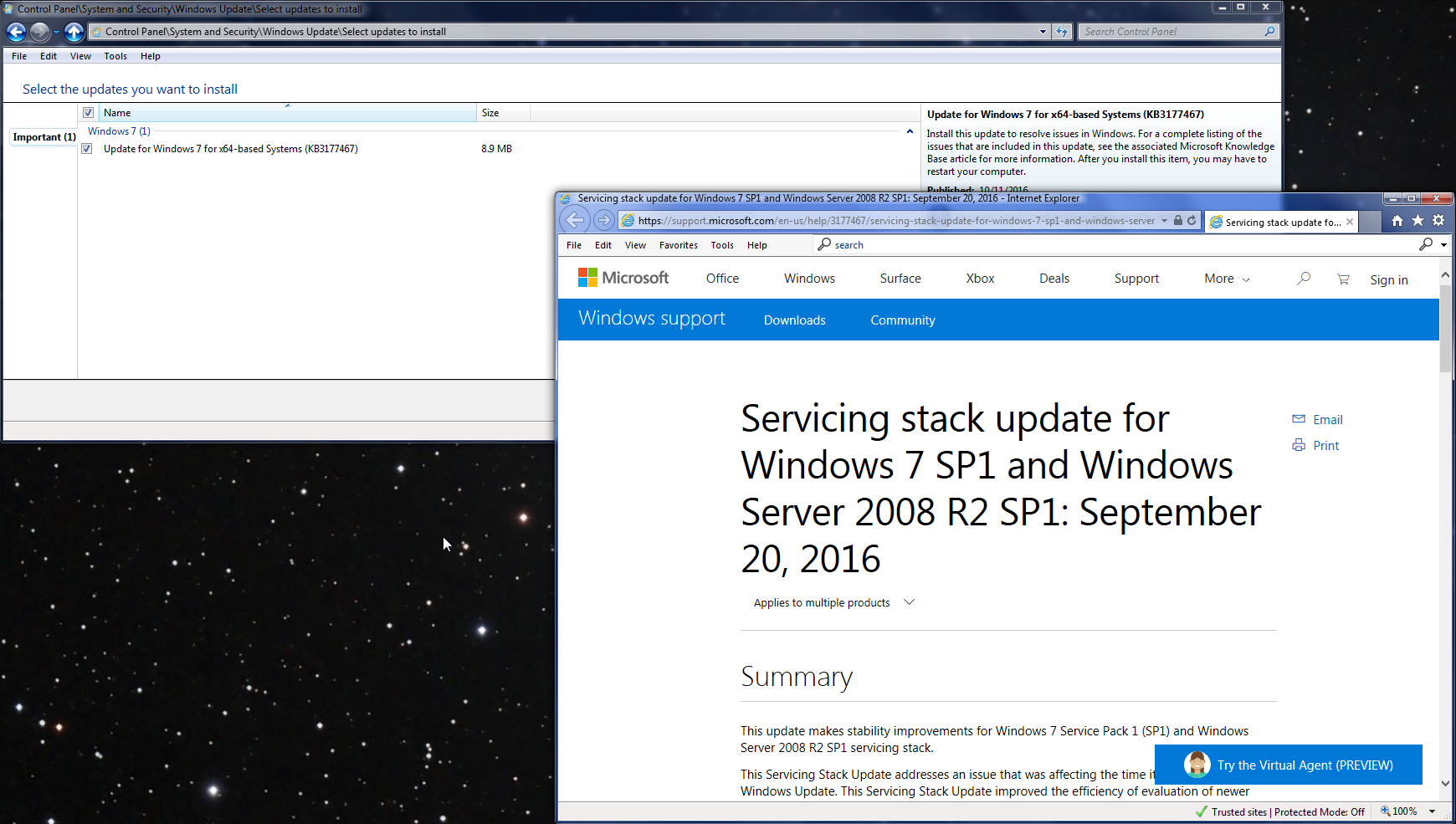The height and width of the screenshot is (824, 1456).
Task: Click Try the Virtual Agent (PREVIEW) button
Action: point(1289,765)
